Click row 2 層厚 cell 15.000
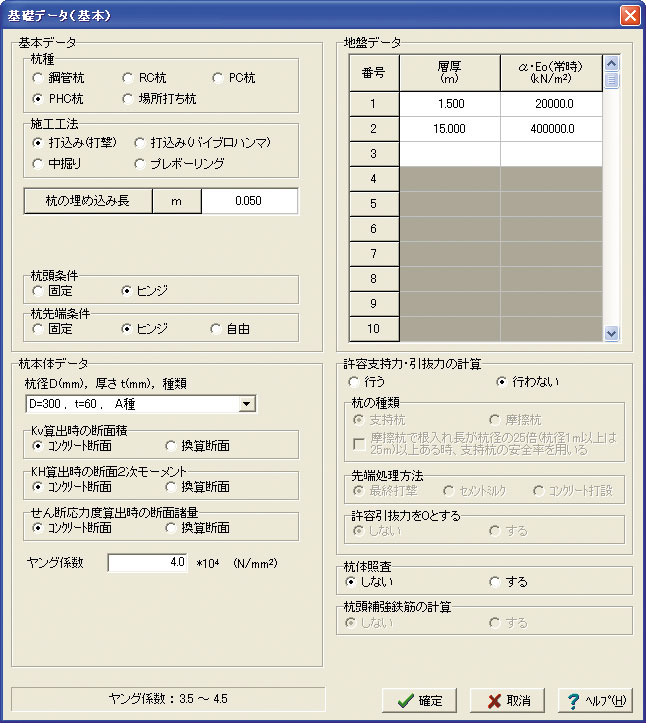 click(450, 129)
